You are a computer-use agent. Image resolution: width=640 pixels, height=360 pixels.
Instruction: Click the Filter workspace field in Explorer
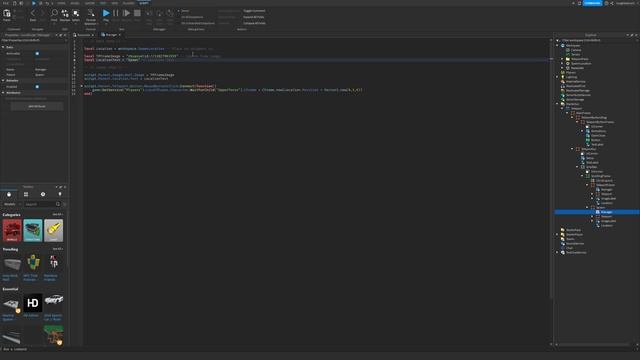pyautogui.click(x=596, y=40)
